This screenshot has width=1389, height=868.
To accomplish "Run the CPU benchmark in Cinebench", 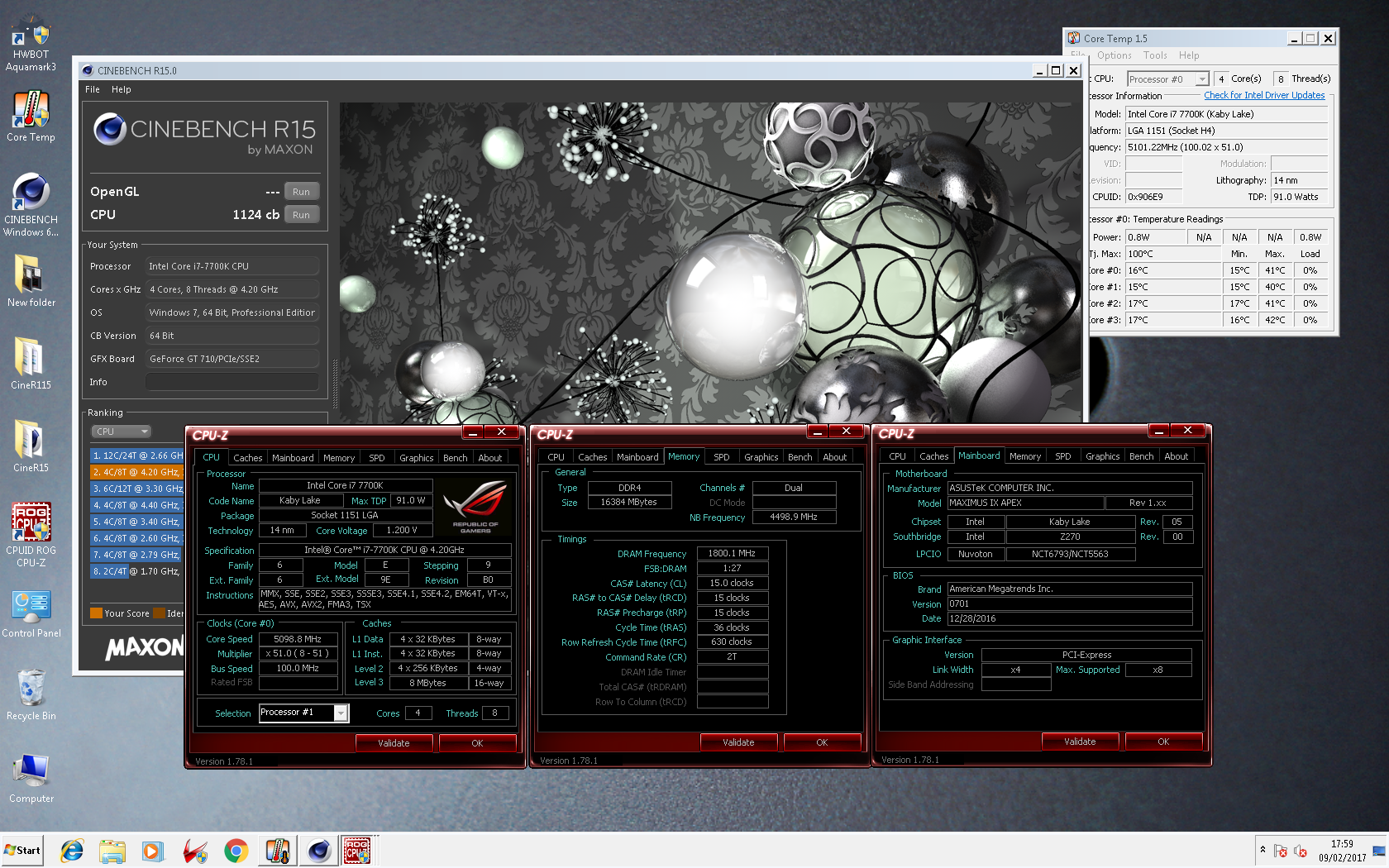I will pyautogui.click(x=301, y=215).
